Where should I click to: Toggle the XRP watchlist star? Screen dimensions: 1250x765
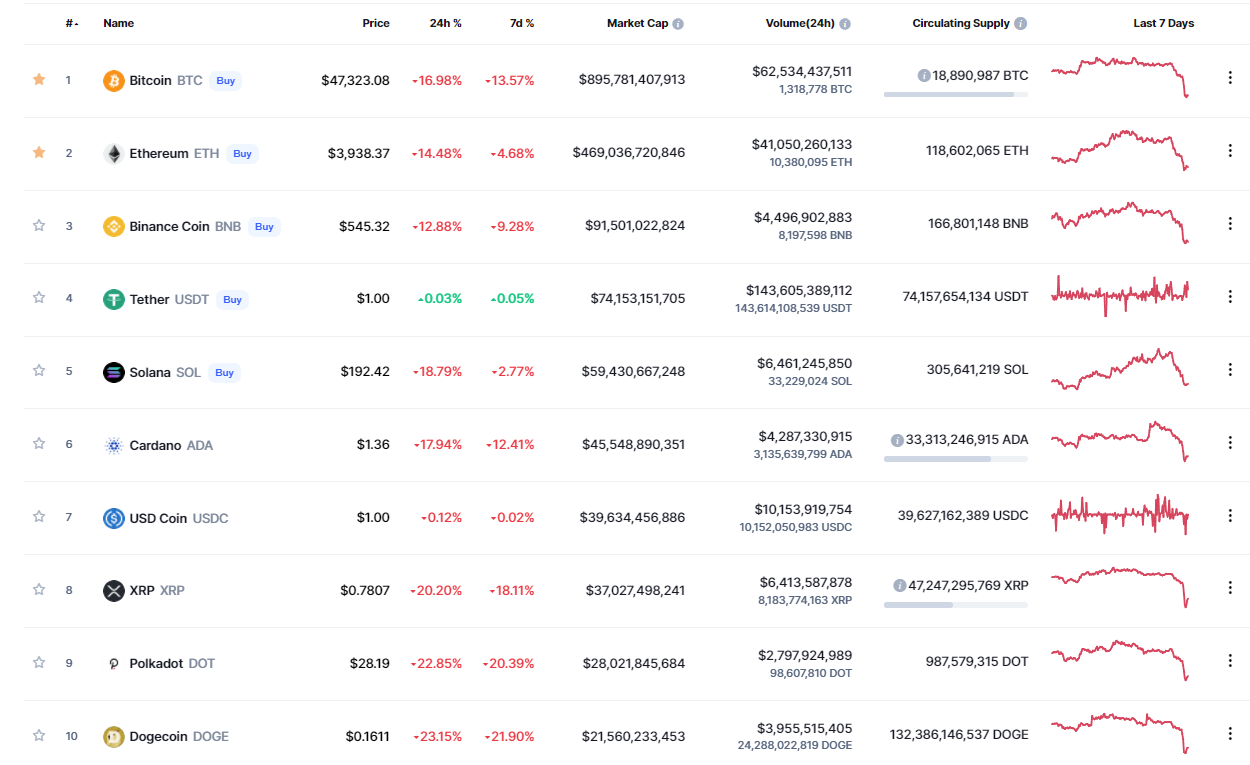tap(39, 589)
